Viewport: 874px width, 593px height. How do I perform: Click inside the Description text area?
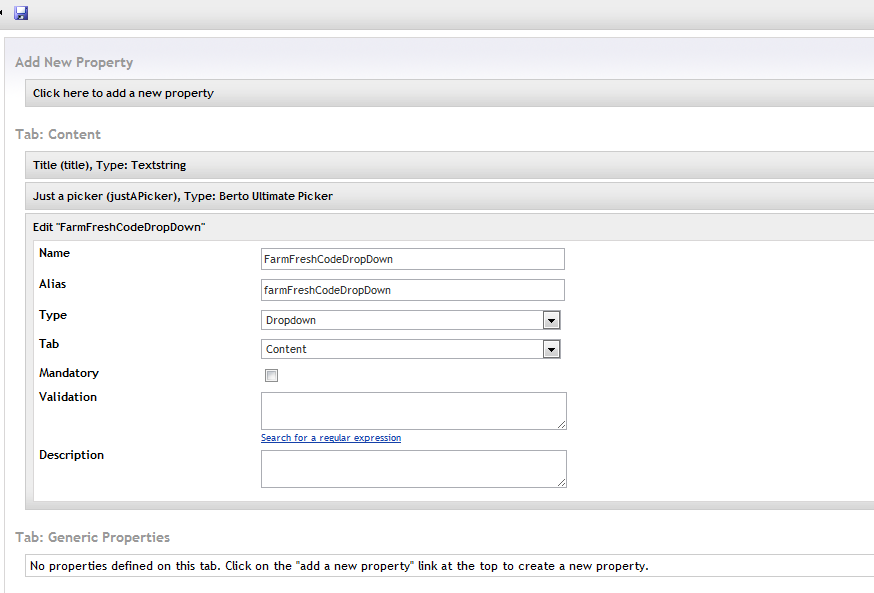pos(412,468)
